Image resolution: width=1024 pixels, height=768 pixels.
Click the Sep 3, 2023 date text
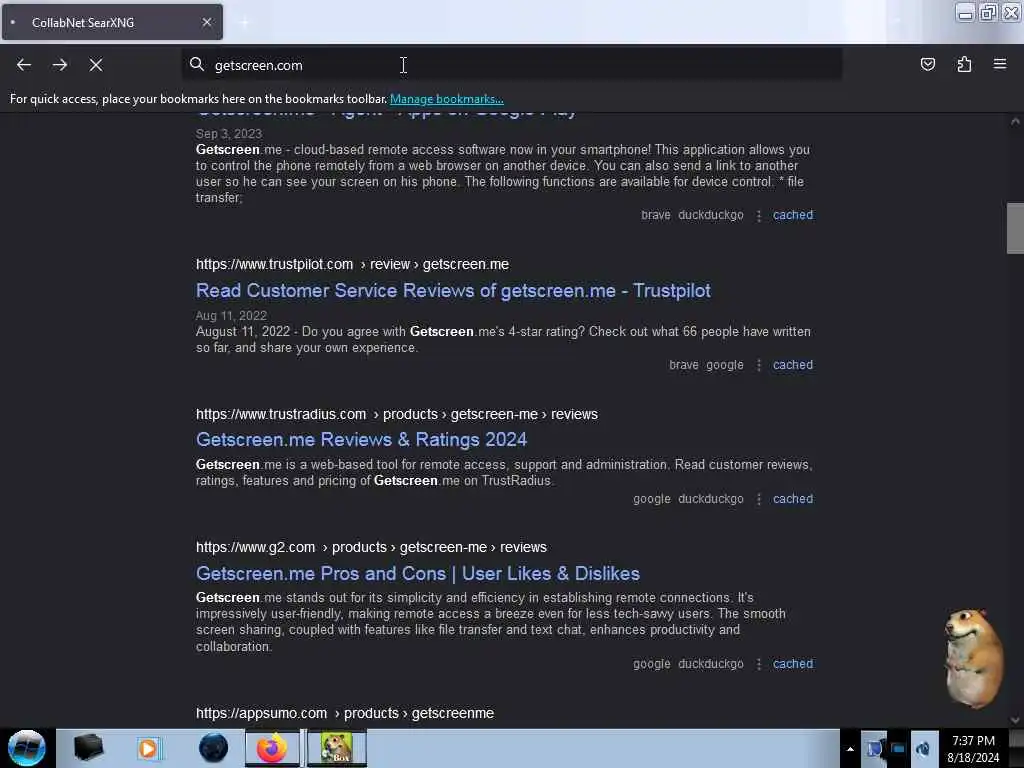coord(229,134)
